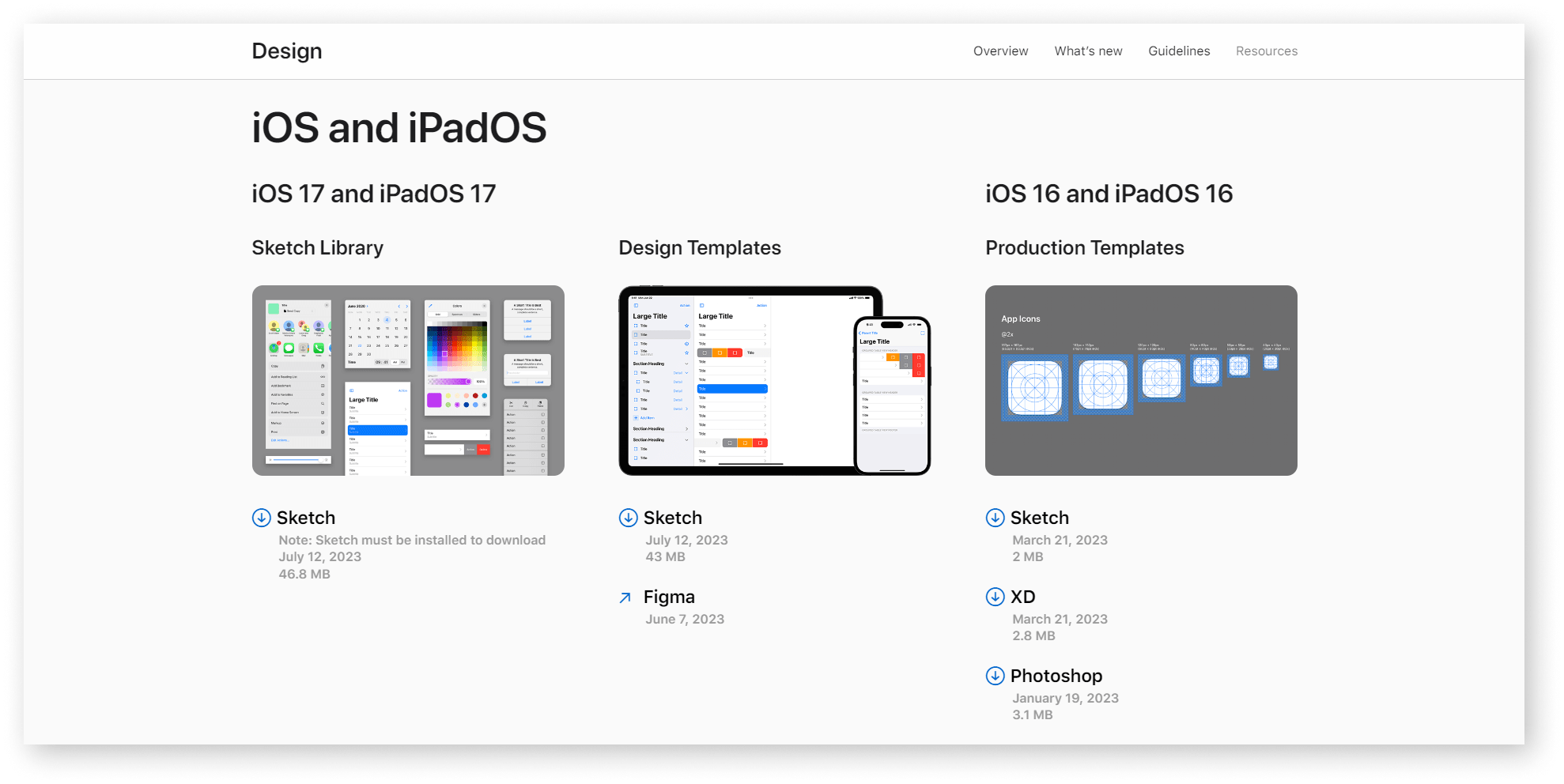Image resolution: width=1564 pixels, height=784 pixels.
Task: Open the Production Templates App Icons thumbnail
Action: [x=1141, y=380]
